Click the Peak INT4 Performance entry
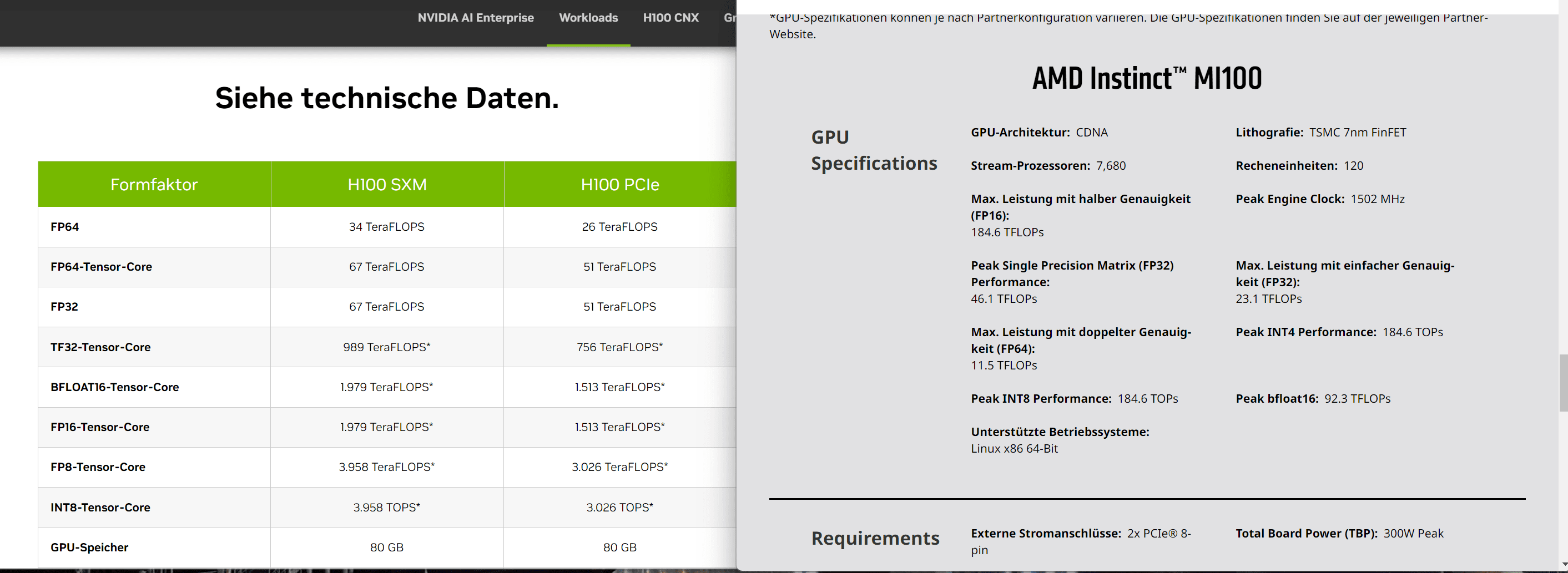The image size is (1568, 573). [x=1339, y=332]
